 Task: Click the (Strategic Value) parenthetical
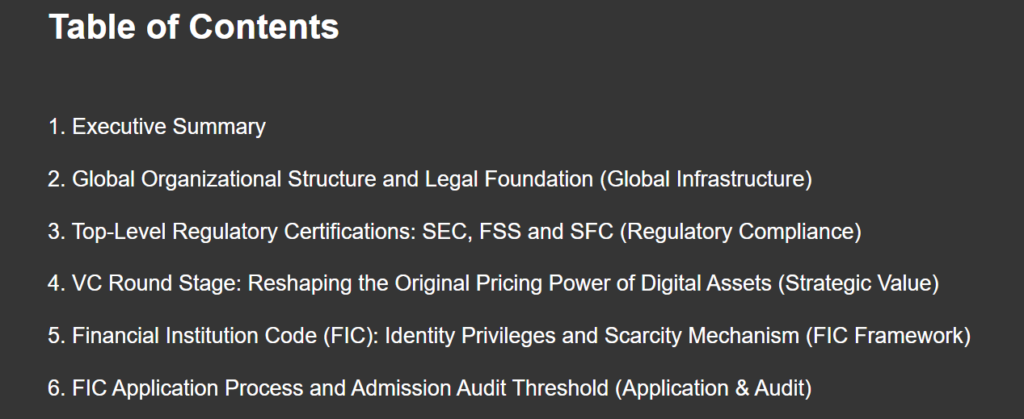[x=858, y=283]
